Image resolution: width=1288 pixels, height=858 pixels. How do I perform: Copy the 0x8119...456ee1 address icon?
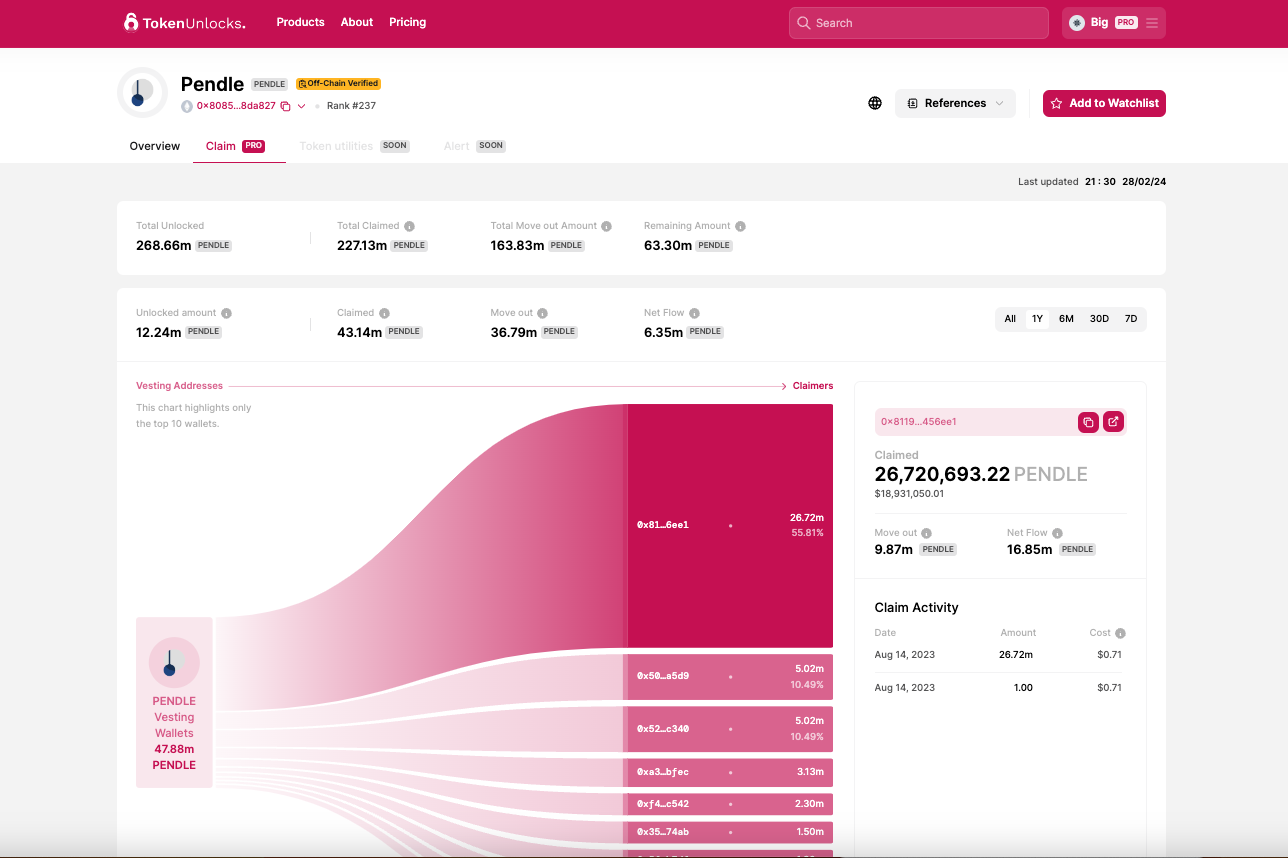[x=1088, y=422]
